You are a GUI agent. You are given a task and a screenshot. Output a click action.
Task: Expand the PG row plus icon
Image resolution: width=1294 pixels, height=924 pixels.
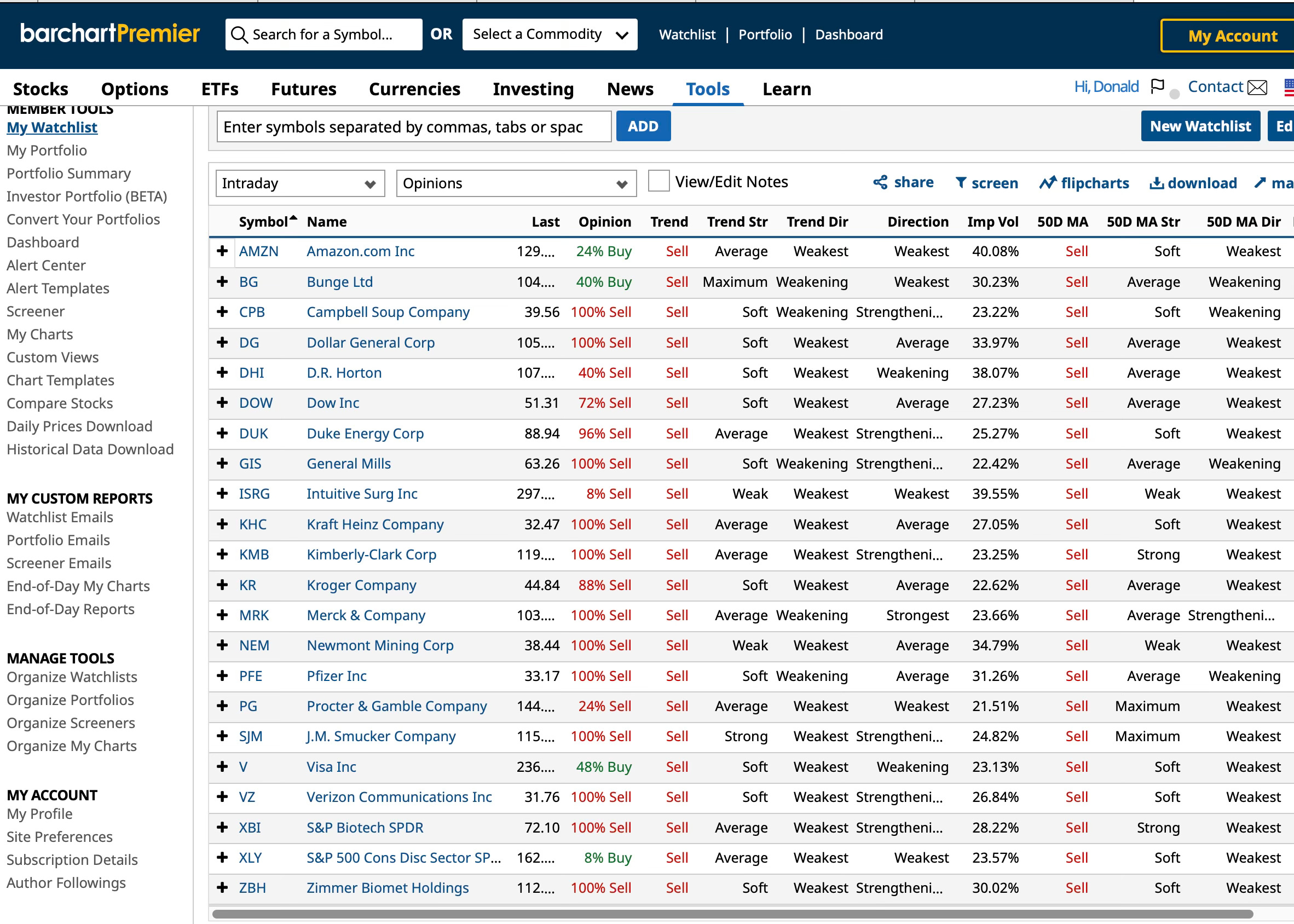(x=222, y=706)
